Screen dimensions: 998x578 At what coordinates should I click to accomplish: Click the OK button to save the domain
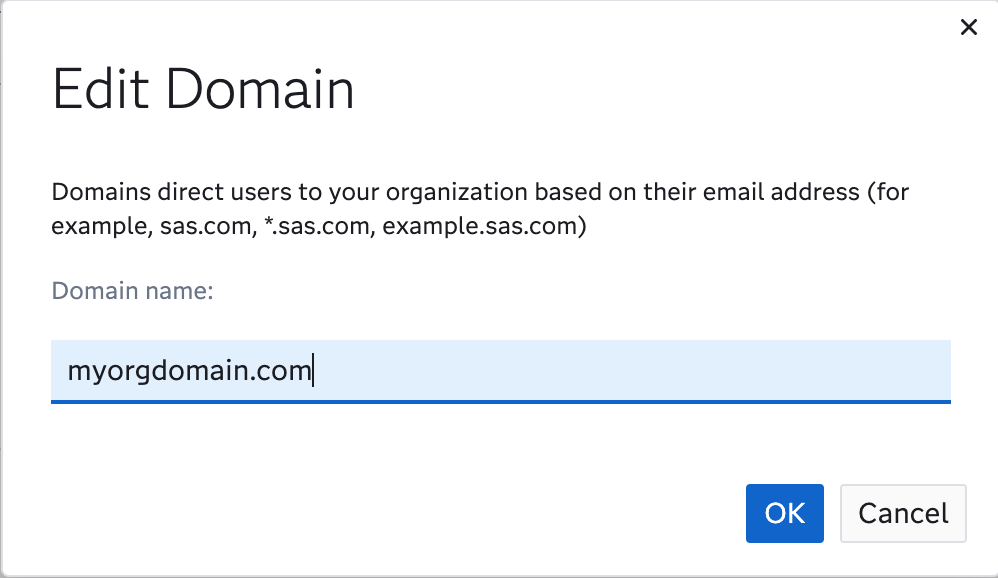click(x=784, y=513)
